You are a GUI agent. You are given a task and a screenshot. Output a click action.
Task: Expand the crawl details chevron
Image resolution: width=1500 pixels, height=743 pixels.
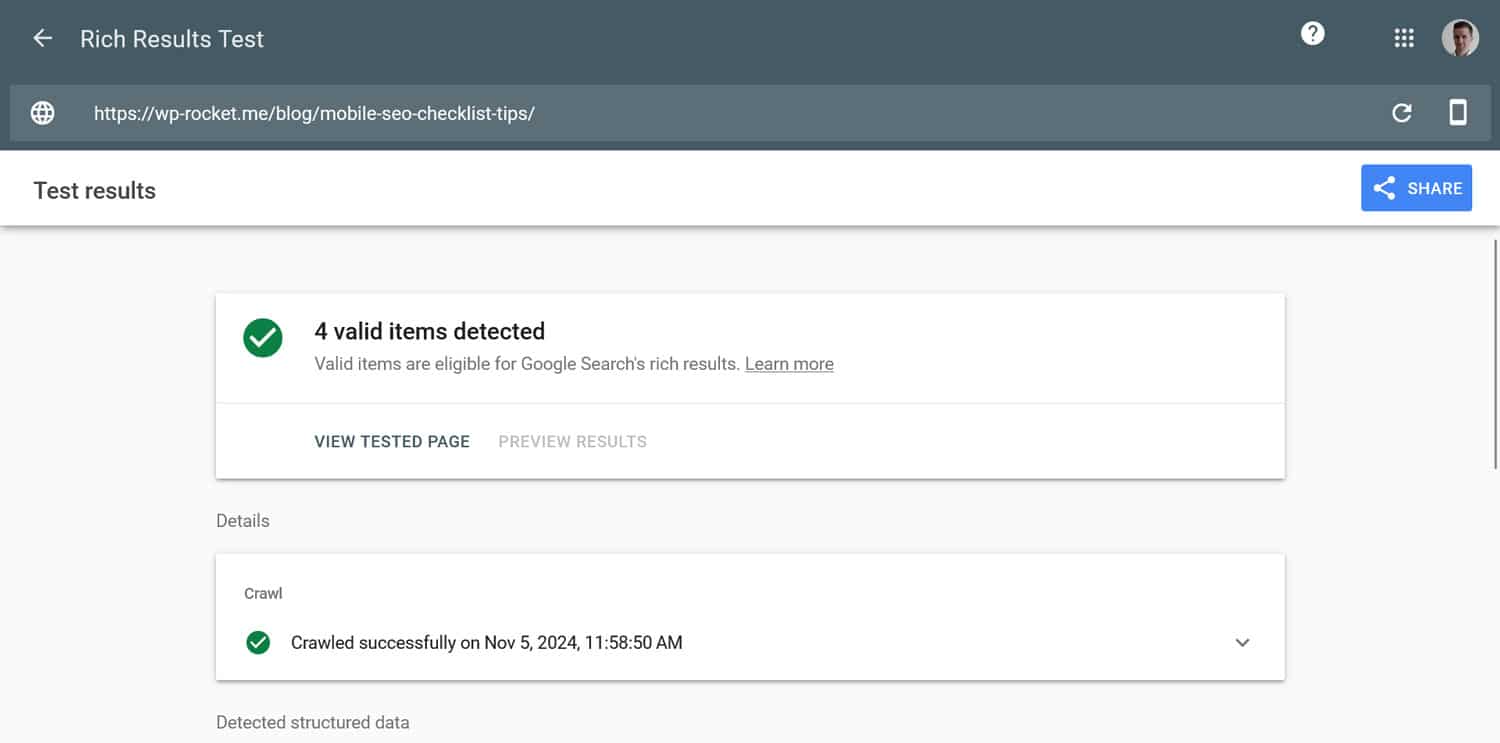[1242, 642]
